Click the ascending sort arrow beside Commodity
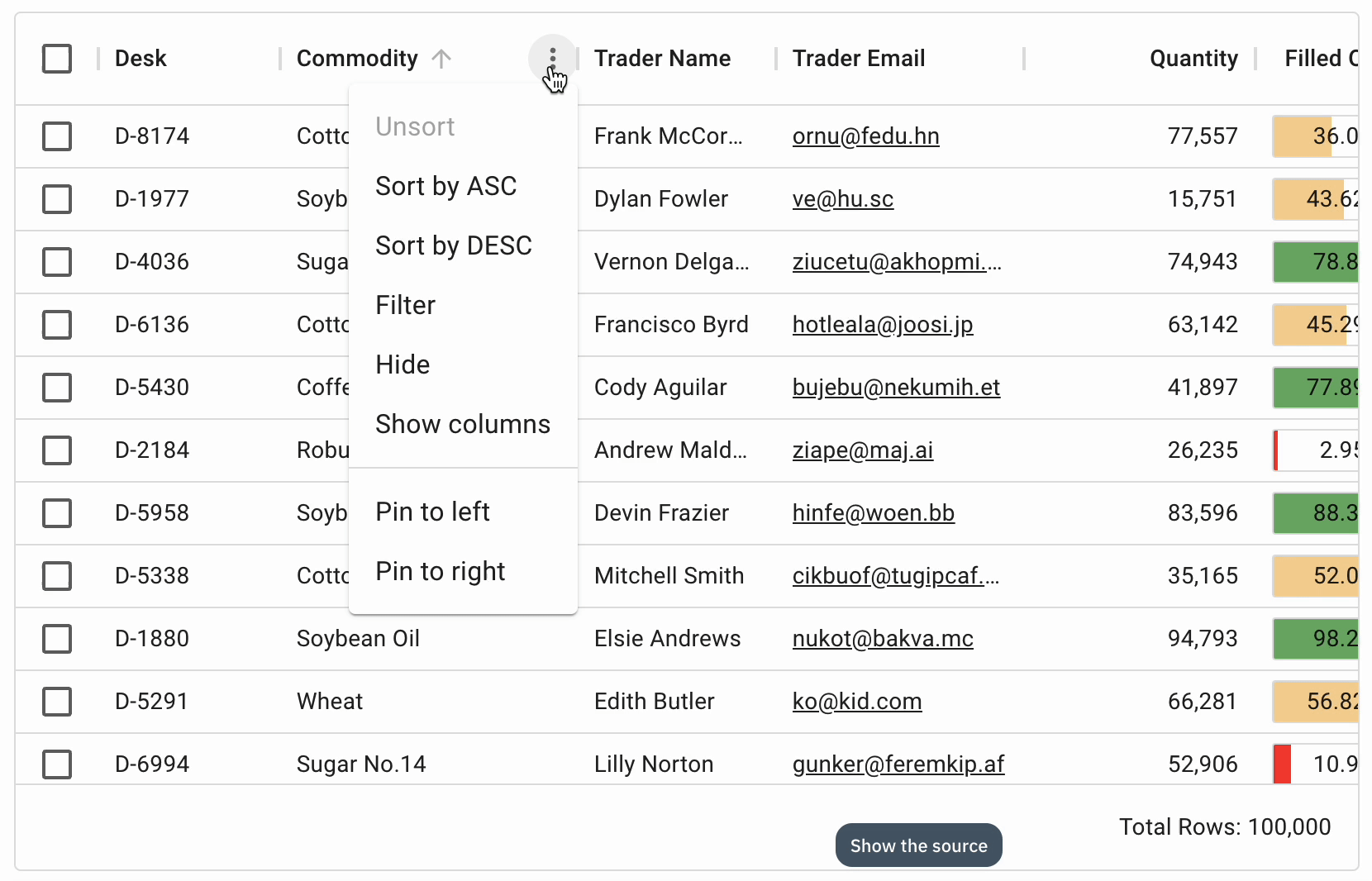This screenshot has width=1372, height=881. pos(441,59)
